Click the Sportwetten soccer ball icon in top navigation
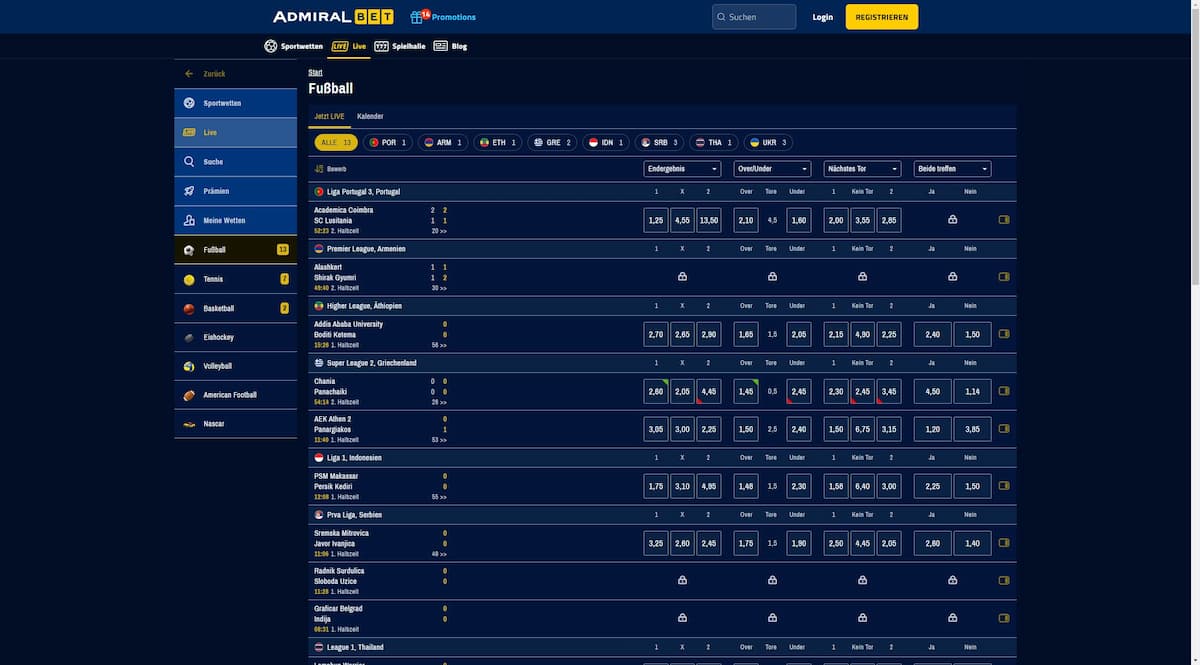The image size is (1200, 665). click(270, 46)
